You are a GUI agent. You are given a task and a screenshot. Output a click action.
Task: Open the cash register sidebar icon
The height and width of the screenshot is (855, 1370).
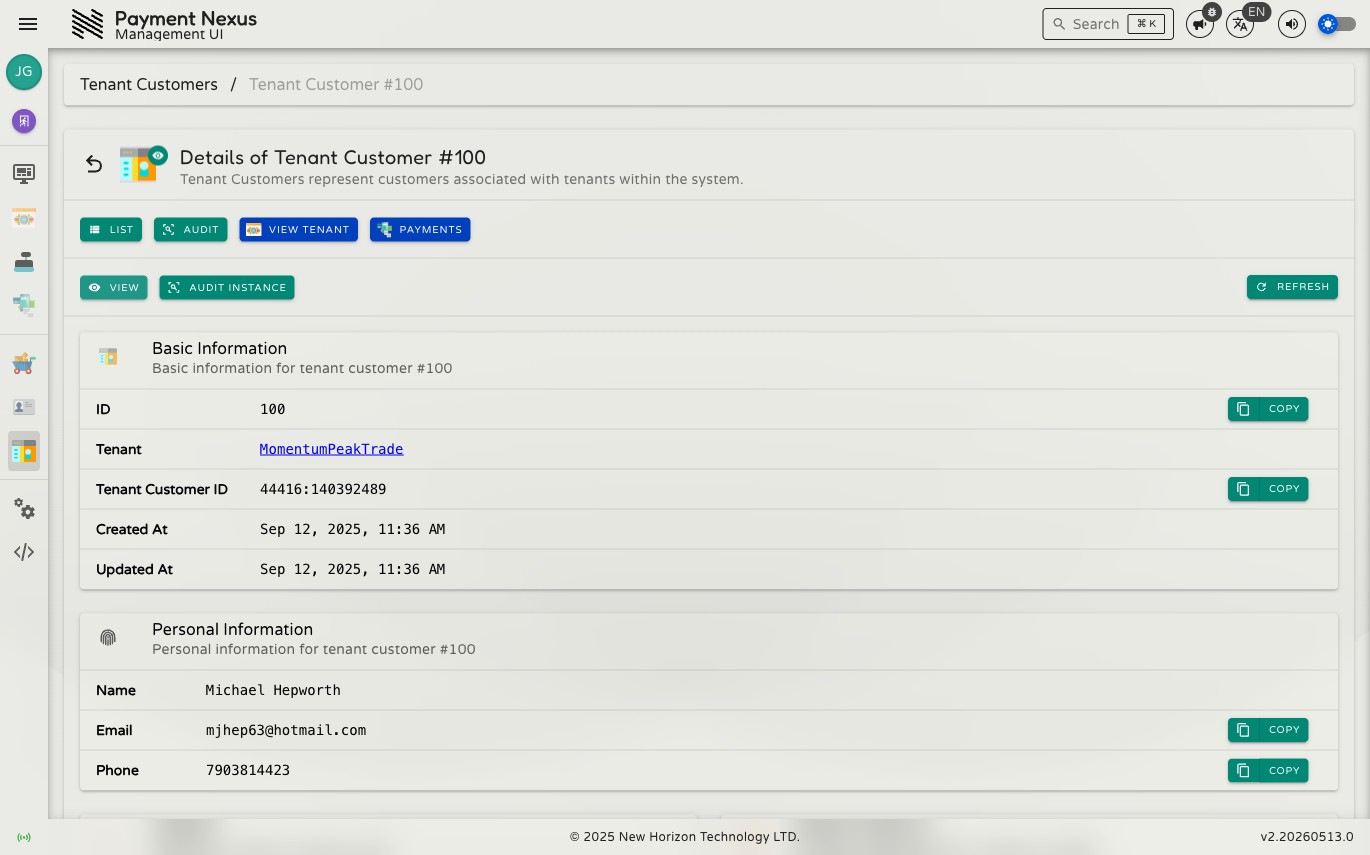click(24, 262)
